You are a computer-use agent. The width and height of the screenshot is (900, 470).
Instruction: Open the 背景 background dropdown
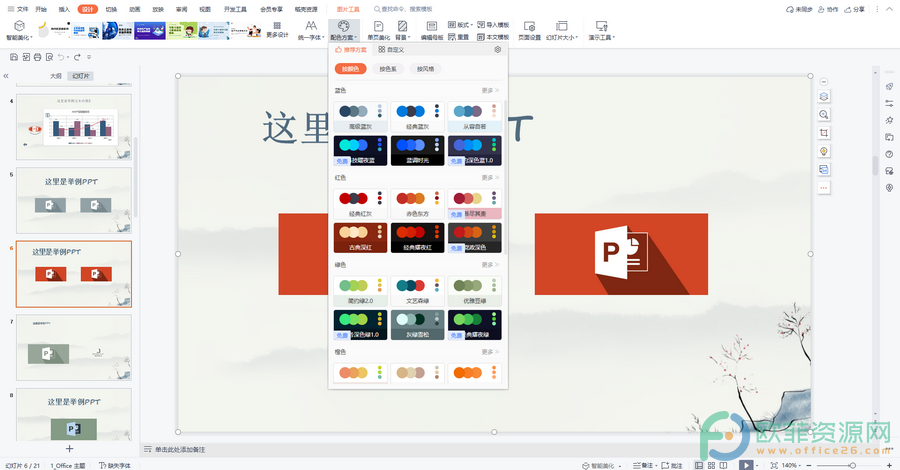tap(402, 30)
